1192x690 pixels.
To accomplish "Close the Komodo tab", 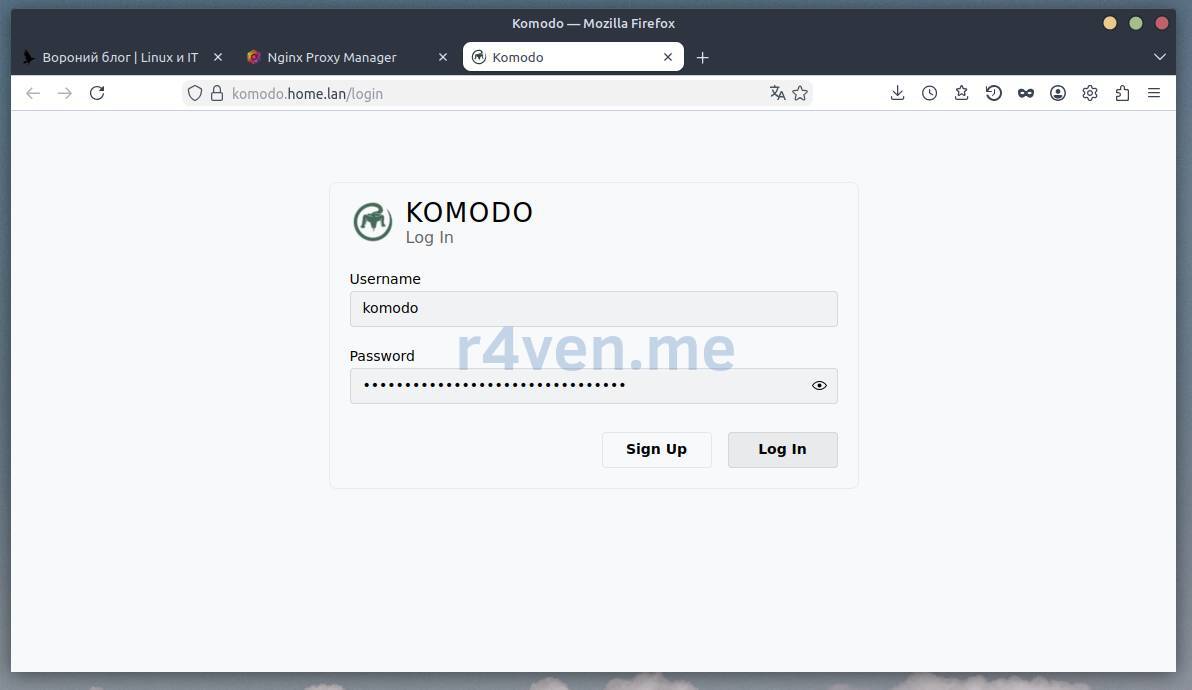I will click(x=668, y=57).
